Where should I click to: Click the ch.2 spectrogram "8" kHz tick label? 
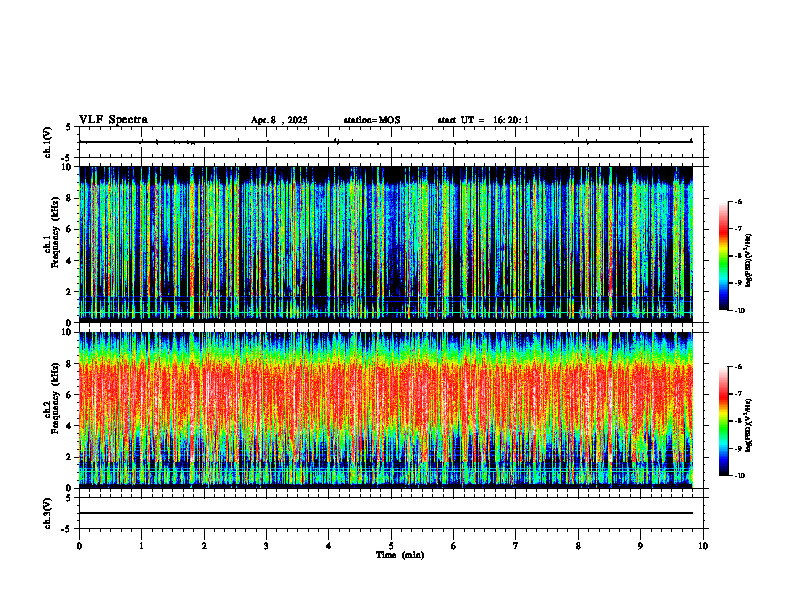pos(70,364)
